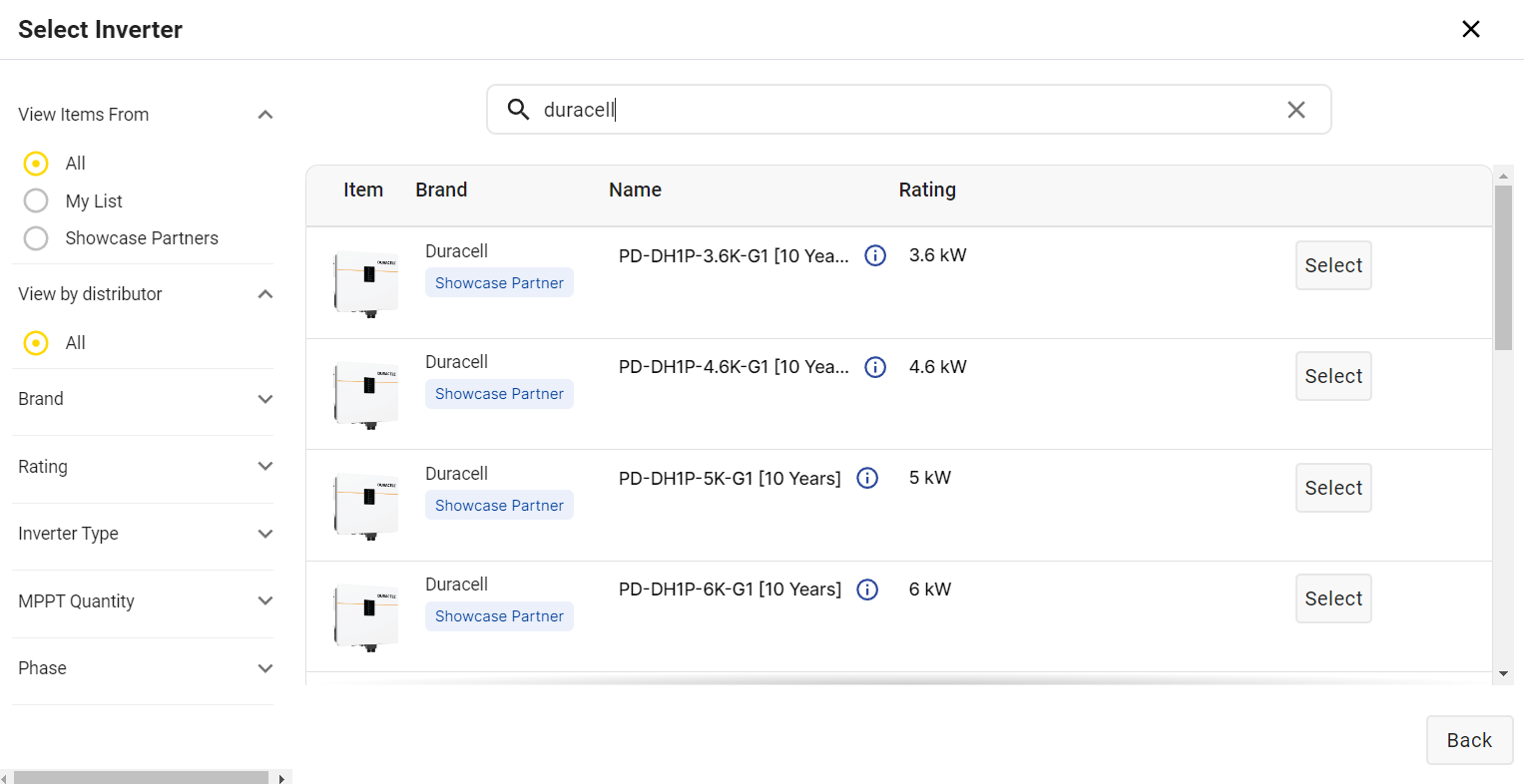Click the Name column header

(635, 190)
